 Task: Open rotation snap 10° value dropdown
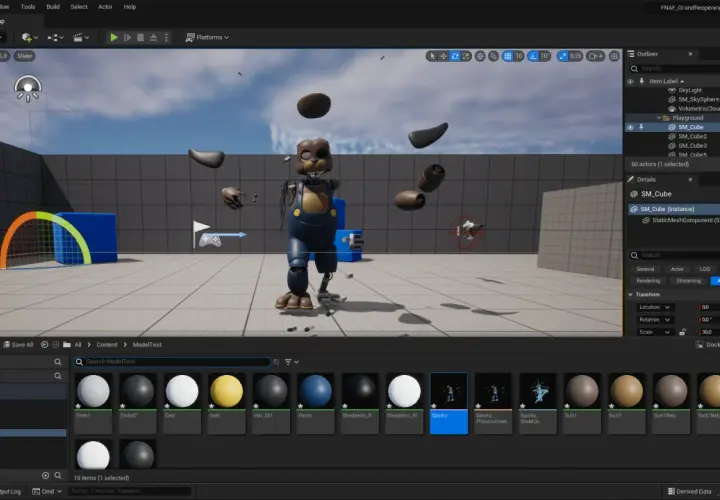[545, 56]
